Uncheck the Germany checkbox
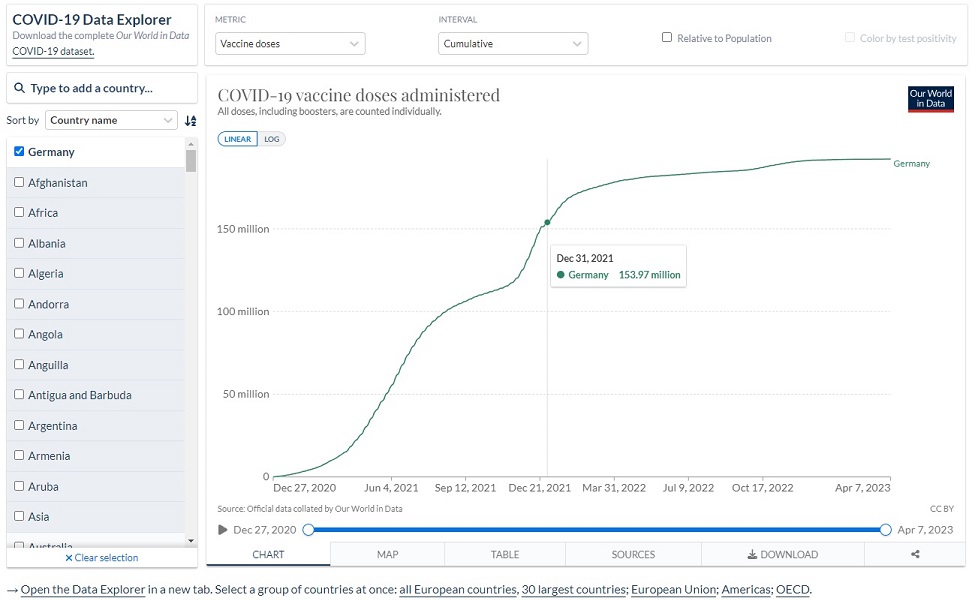This screenshot has height=601, width=975. [19, 152]
